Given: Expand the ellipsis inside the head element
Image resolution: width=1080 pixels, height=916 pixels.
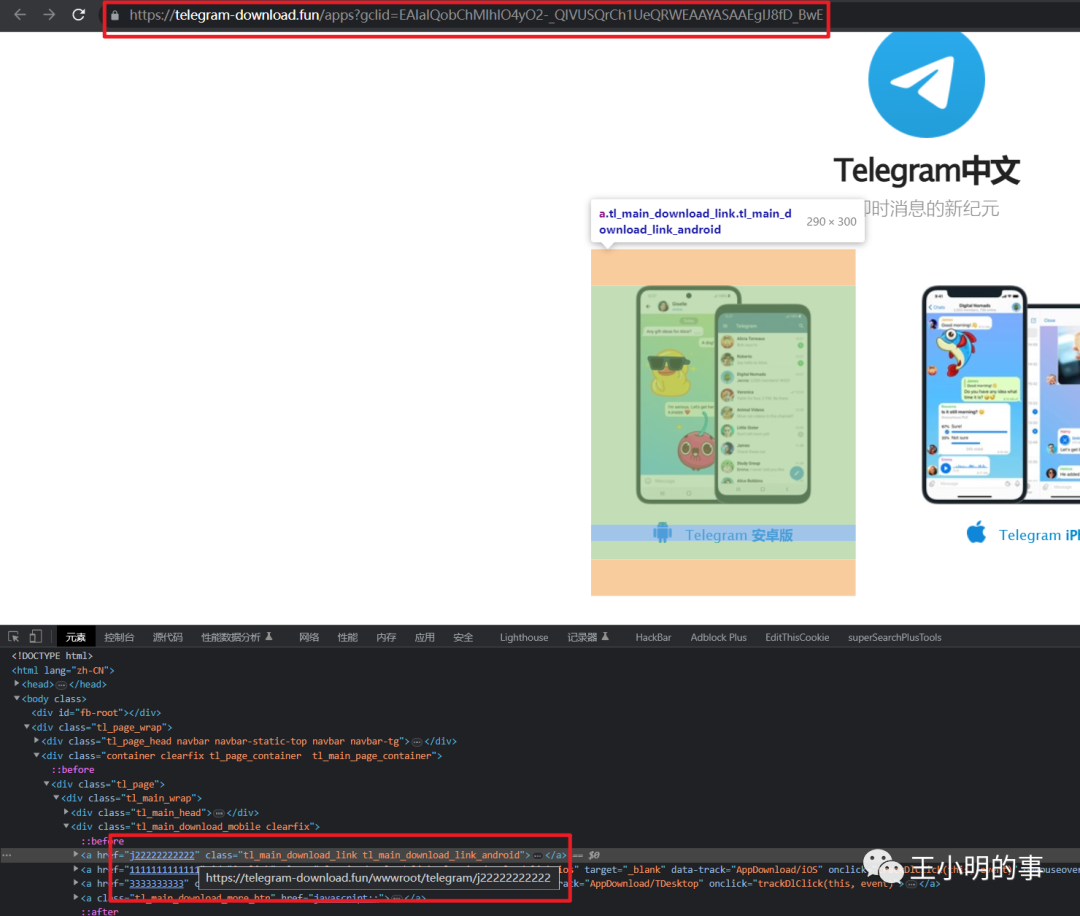Looking at the screenshot, I should [x=61, y=685].
